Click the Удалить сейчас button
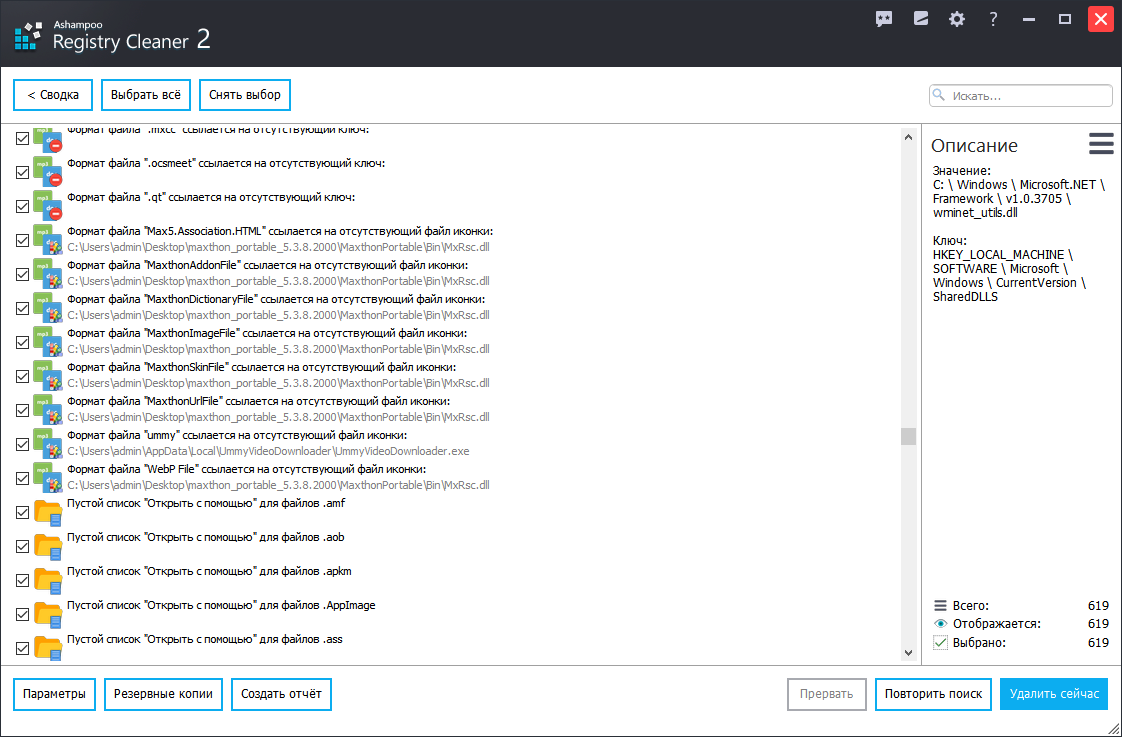The height and width of the screenshot is (737, 1122). click(x=1054, y=694)
